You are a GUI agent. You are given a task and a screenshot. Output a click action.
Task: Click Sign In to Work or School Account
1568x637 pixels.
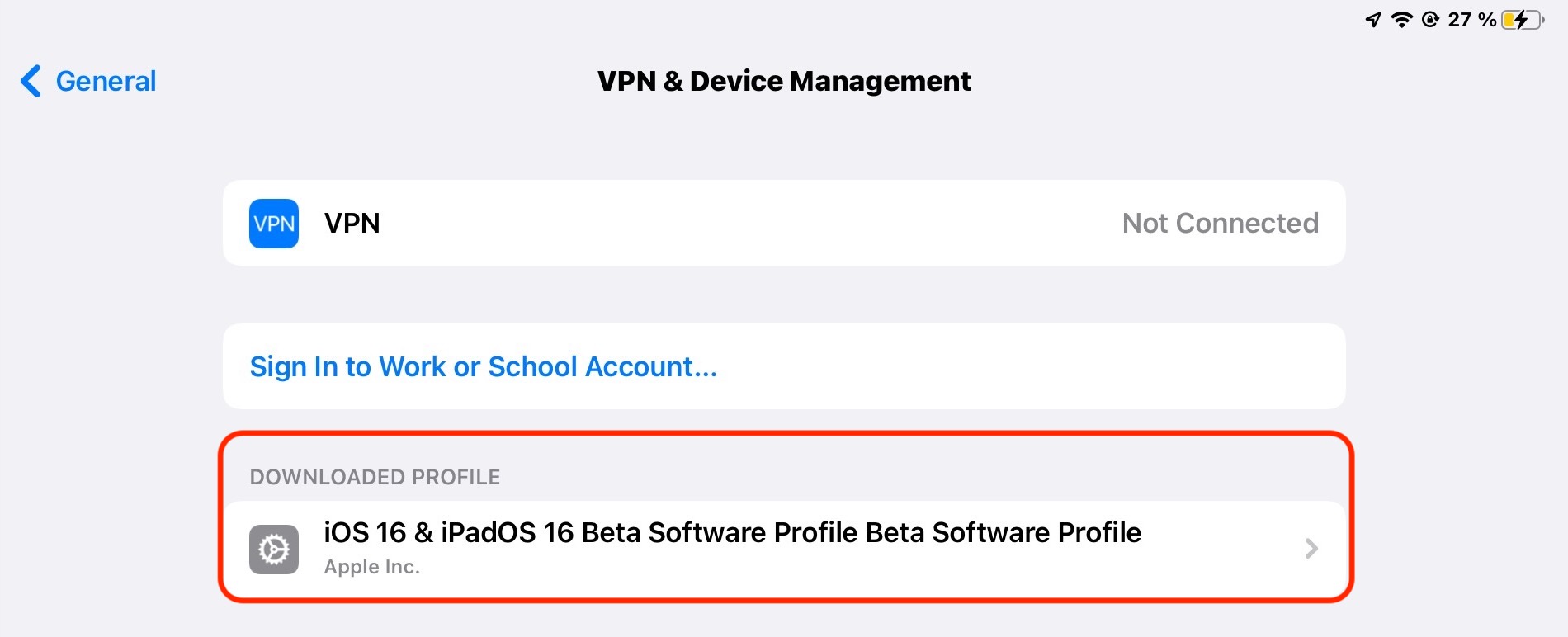[483, 366]
